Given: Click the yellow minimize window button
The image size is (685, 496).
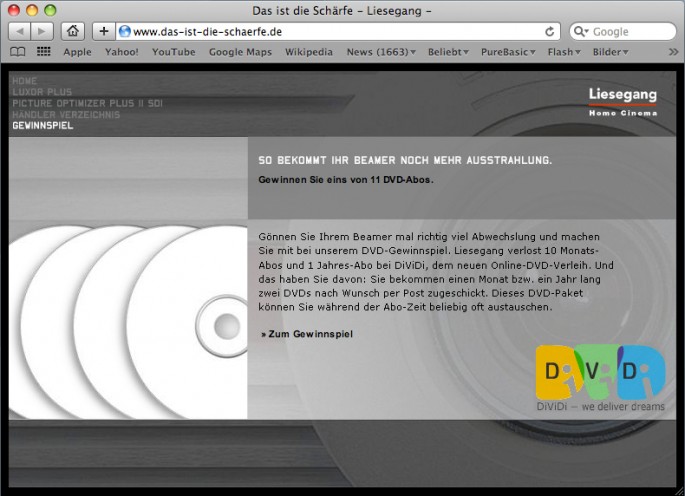Looking at the screenshot, I should pyautogui.click(x=32, y=10).
